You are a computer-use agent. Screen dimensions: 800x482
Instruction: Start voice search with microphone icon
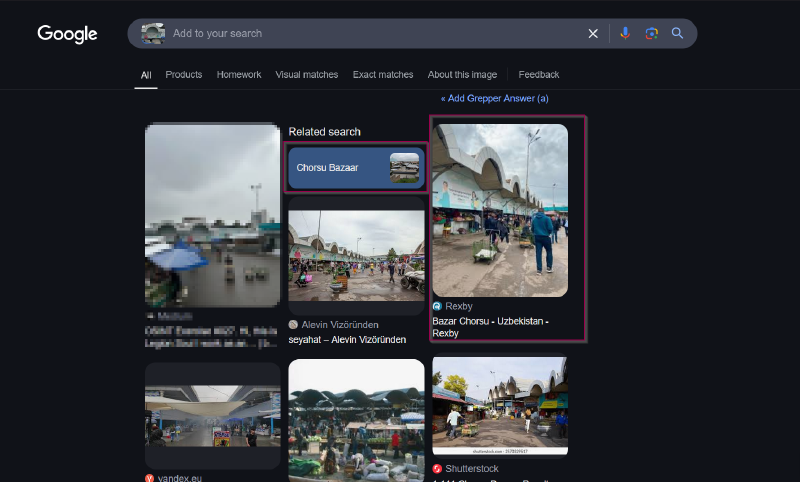[625, 34]
